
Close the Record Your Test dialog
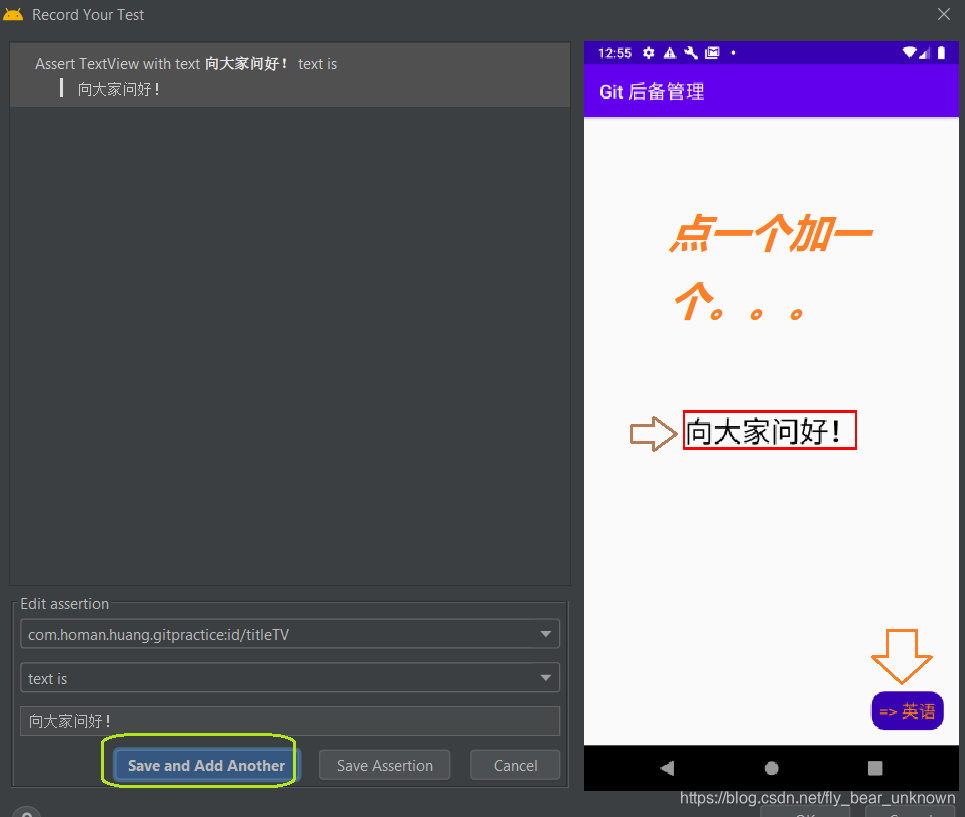(x=943, y=14)
